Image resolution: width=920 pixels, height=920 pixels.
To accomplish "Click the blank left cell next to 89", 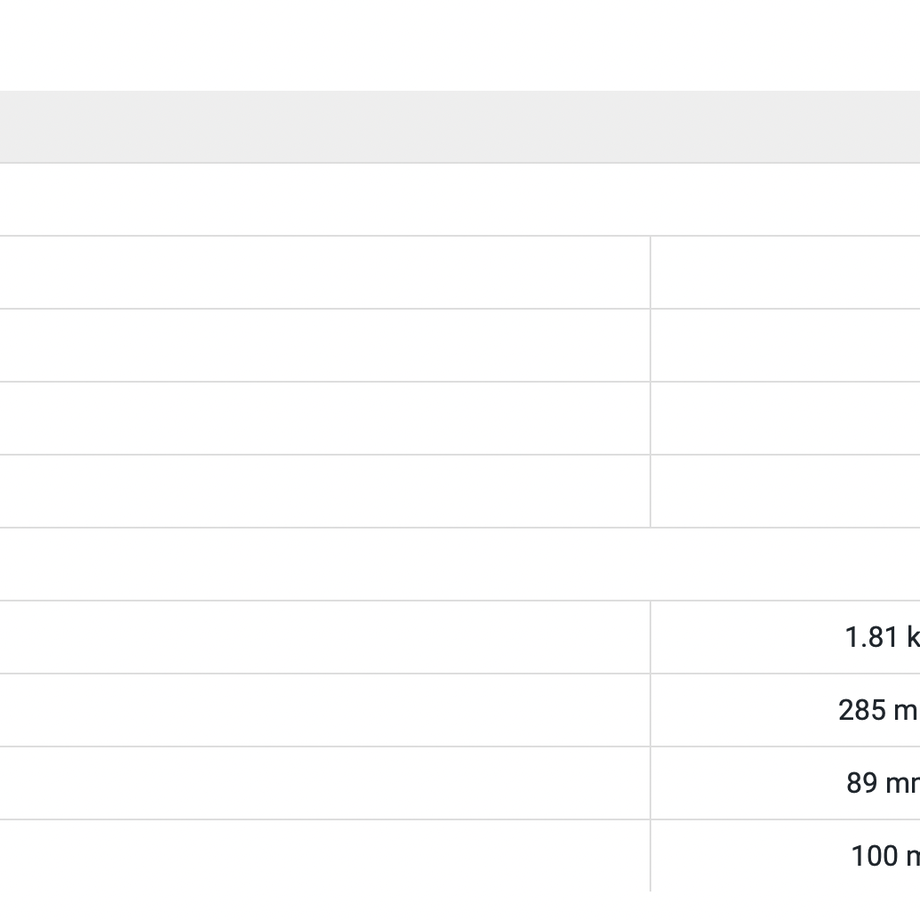I will point(325,783).
